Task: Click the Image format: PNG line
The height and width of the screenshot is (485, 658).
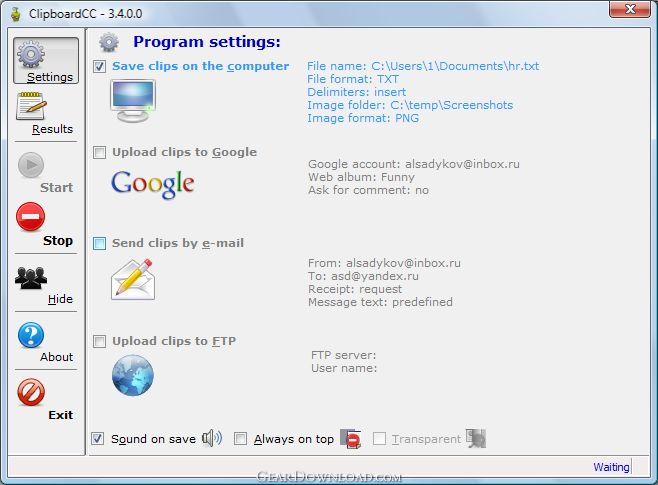Action: click(363, 118)
